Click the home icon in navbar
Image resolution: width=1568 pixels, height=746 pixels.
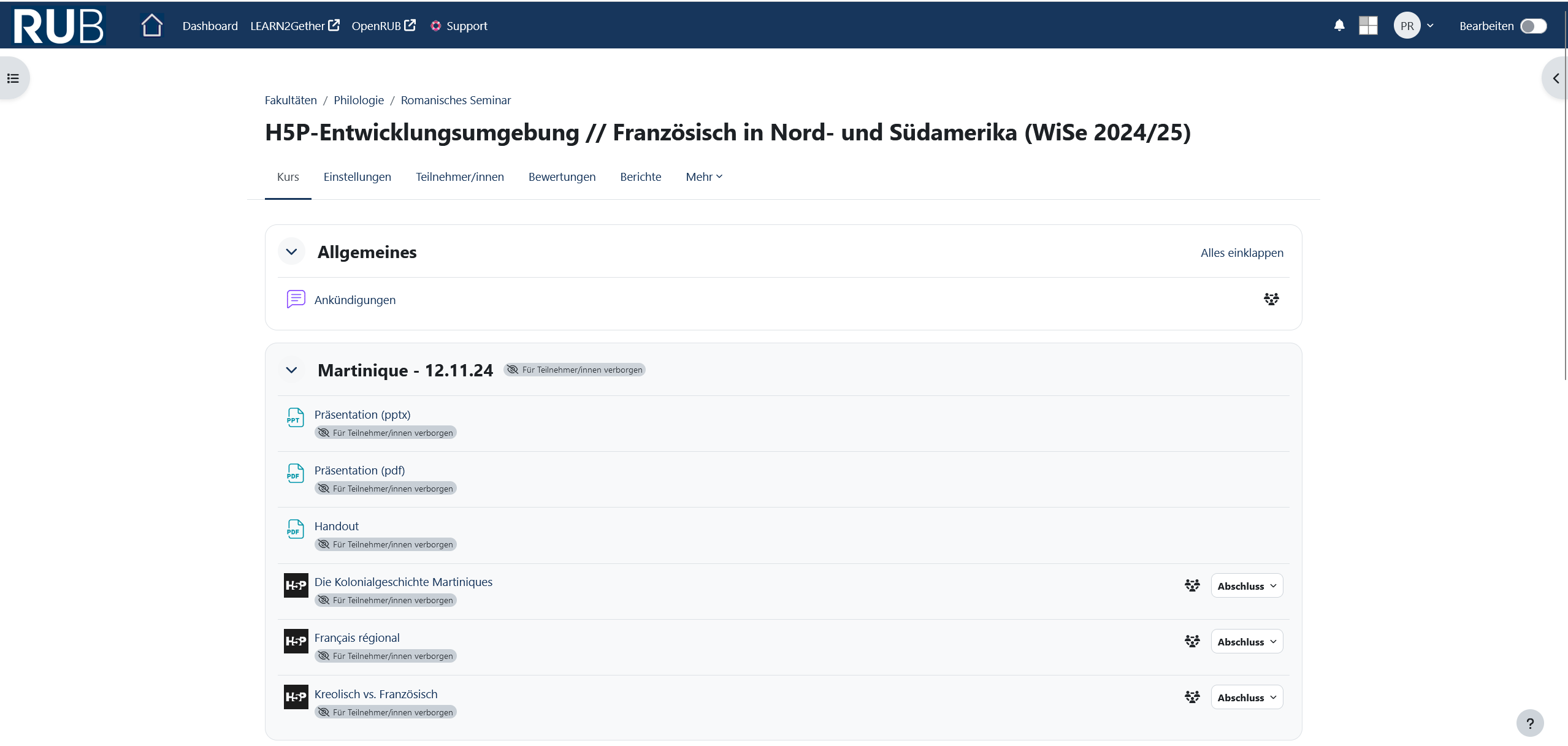(152, 26)
